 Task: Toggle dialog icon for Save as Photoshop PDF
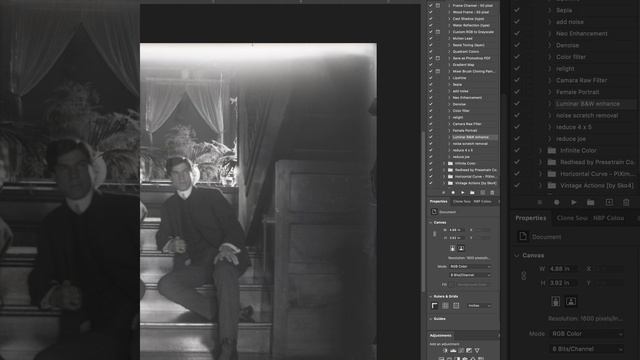coord(438,58)
